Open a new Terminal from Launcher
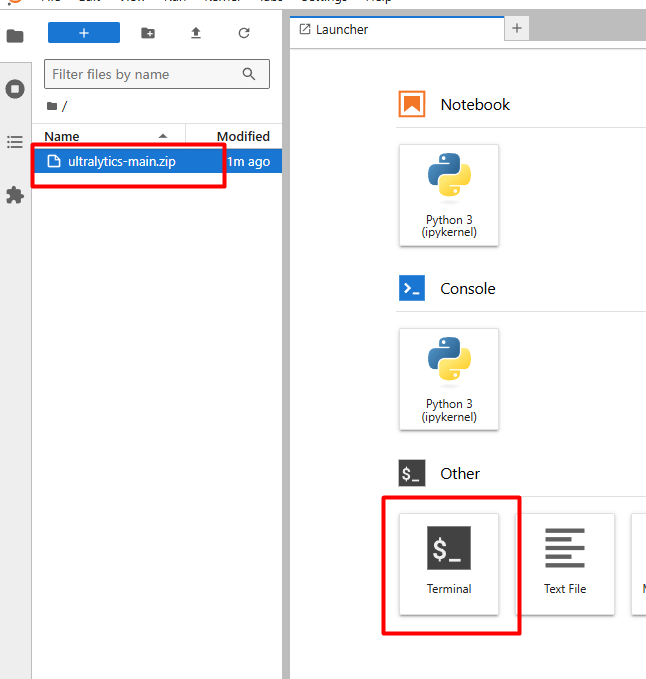This screenshot has height=679, width=646. coord(449,564)
